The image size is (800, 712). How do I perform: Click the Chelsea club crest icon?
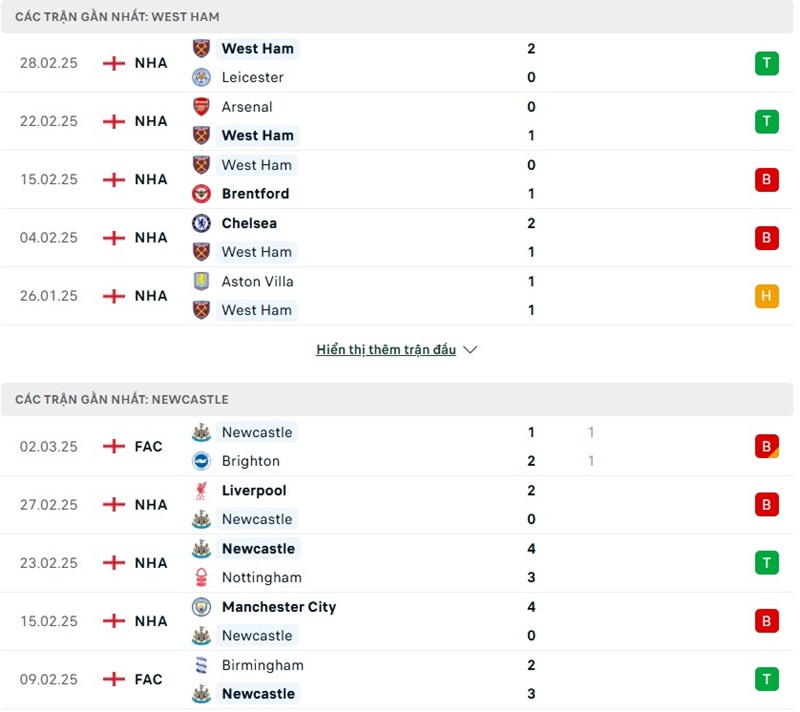point(202,223)
